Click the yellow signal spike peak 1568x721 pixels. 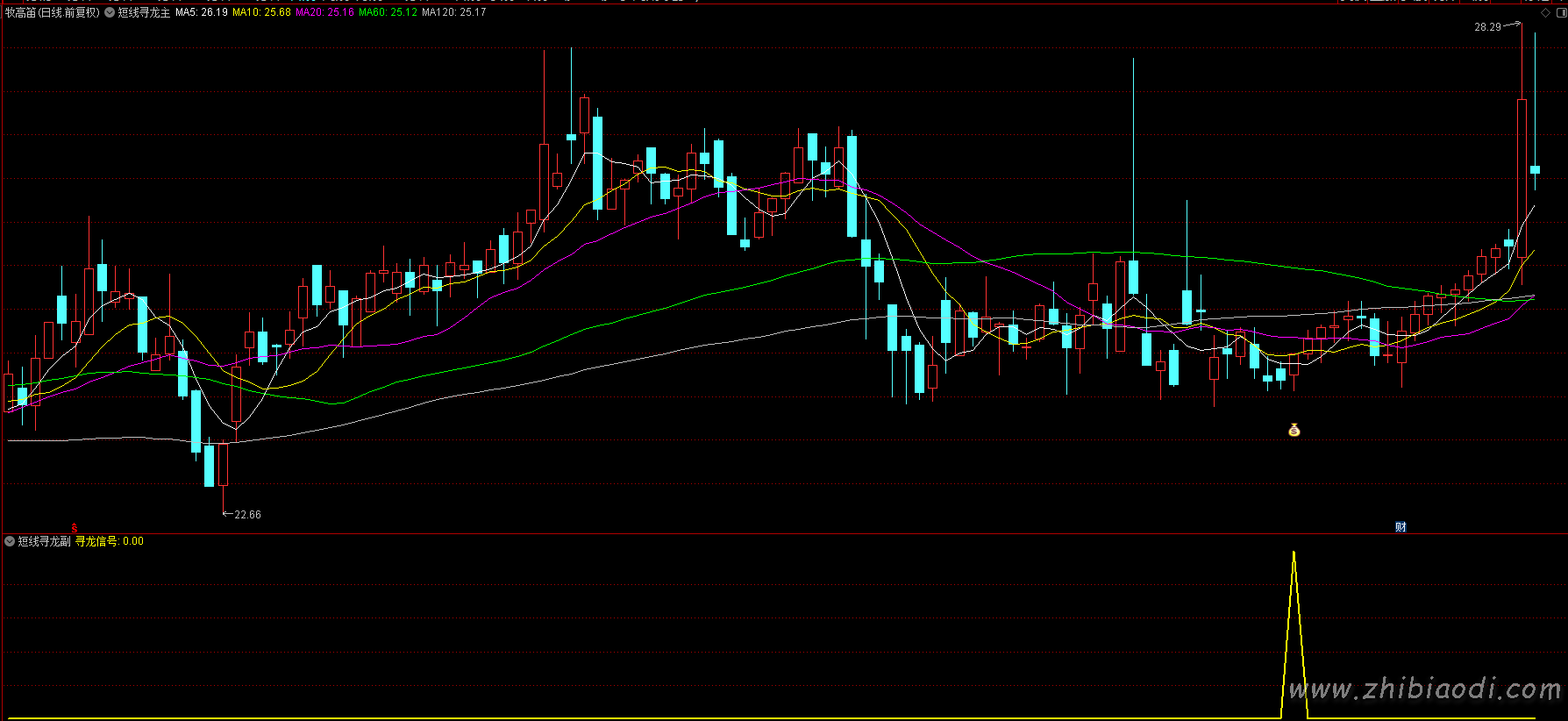pos(1294,553)
